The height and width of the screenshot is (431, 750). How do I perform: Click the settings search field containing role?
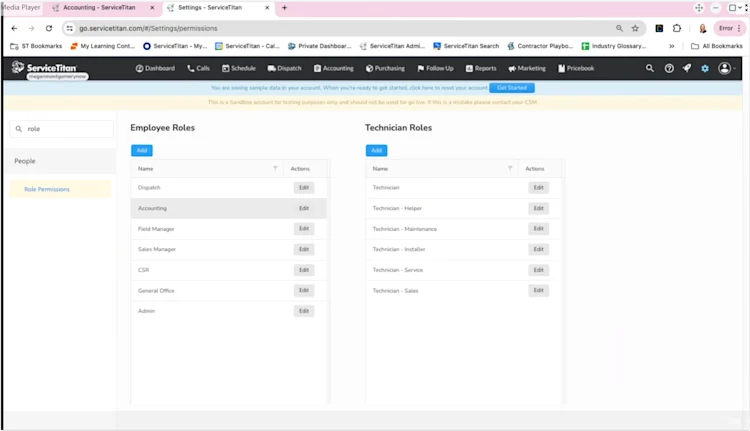tap(61, 129)
